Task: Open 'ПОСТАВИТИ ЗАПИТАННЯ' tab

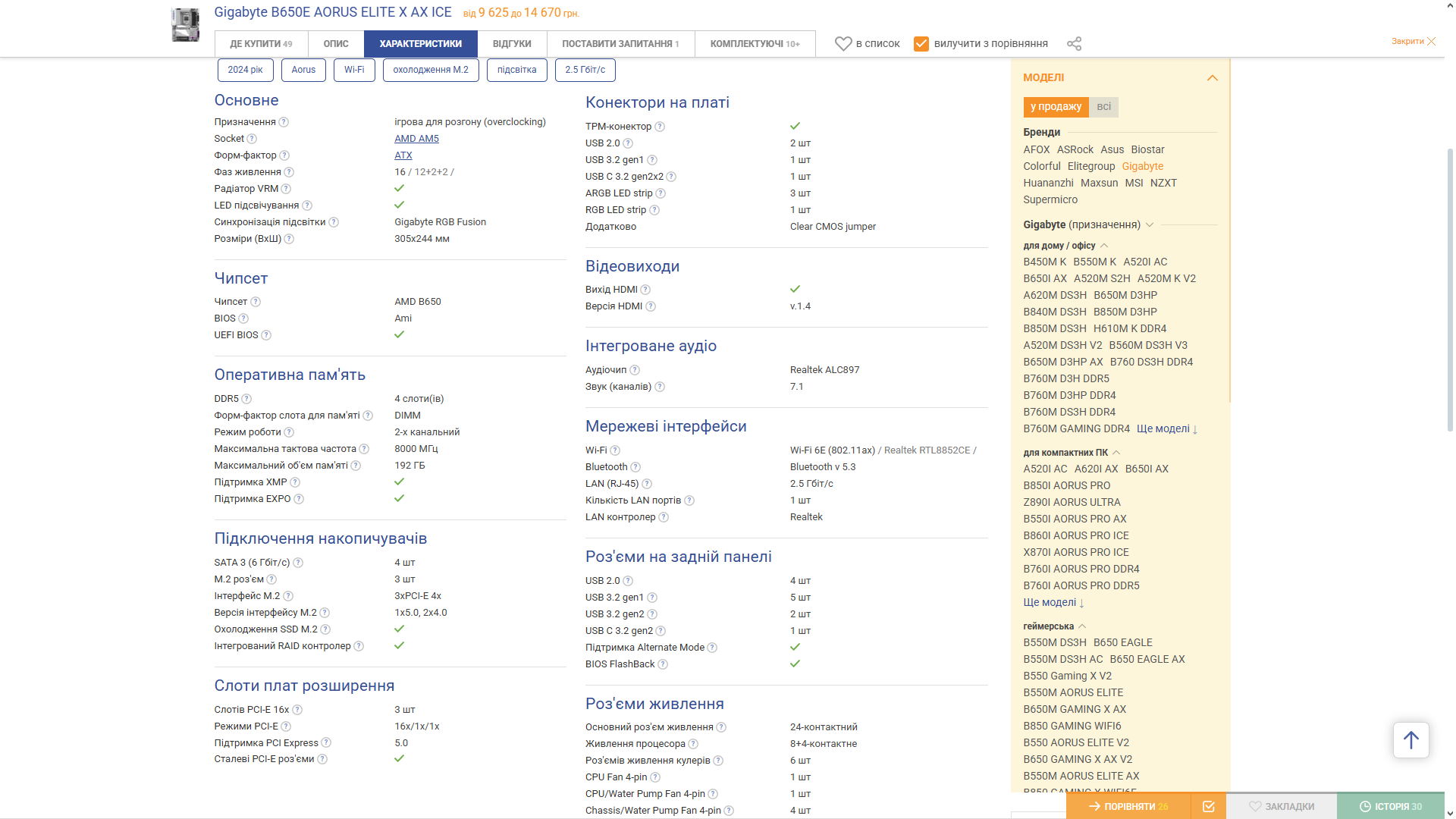Action: 620,44
